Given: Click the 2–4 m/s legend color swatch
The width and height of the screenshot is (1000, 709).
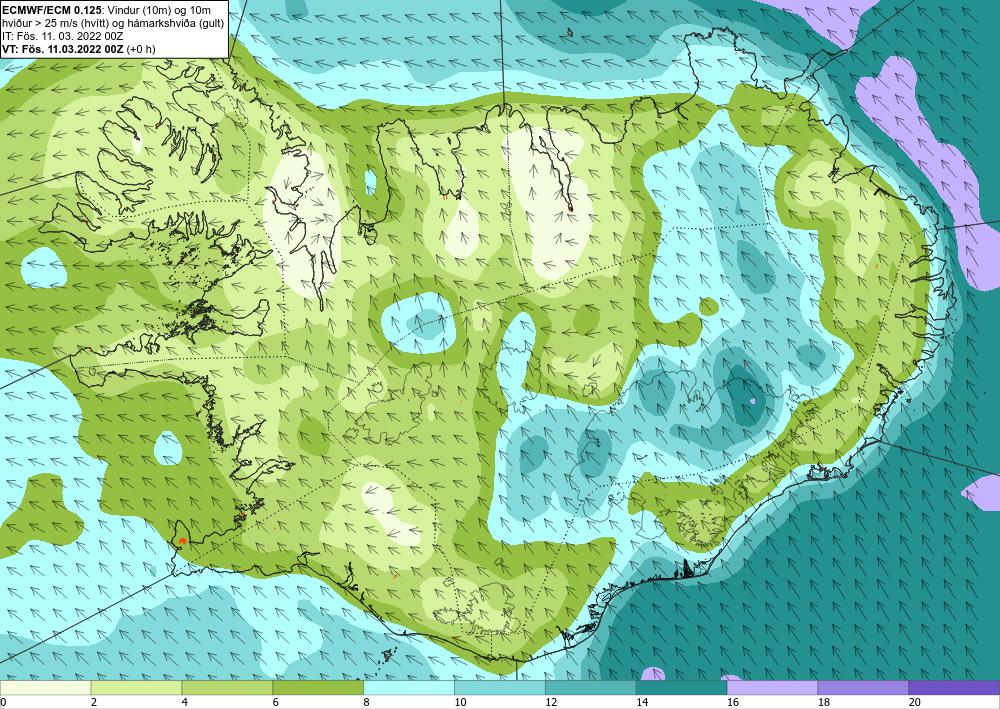Looking at the screenshot, I should coord(136,688).
